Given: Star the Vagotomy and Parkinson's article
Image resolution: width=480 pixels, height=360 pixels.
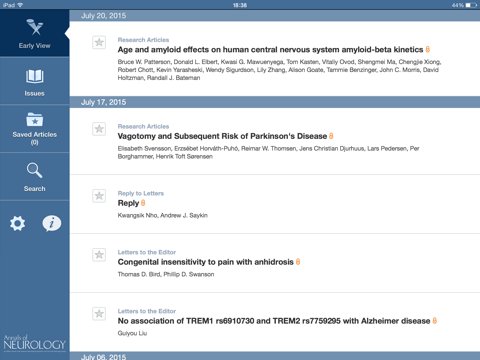Looking at the screenshot, I should point(99,129).
